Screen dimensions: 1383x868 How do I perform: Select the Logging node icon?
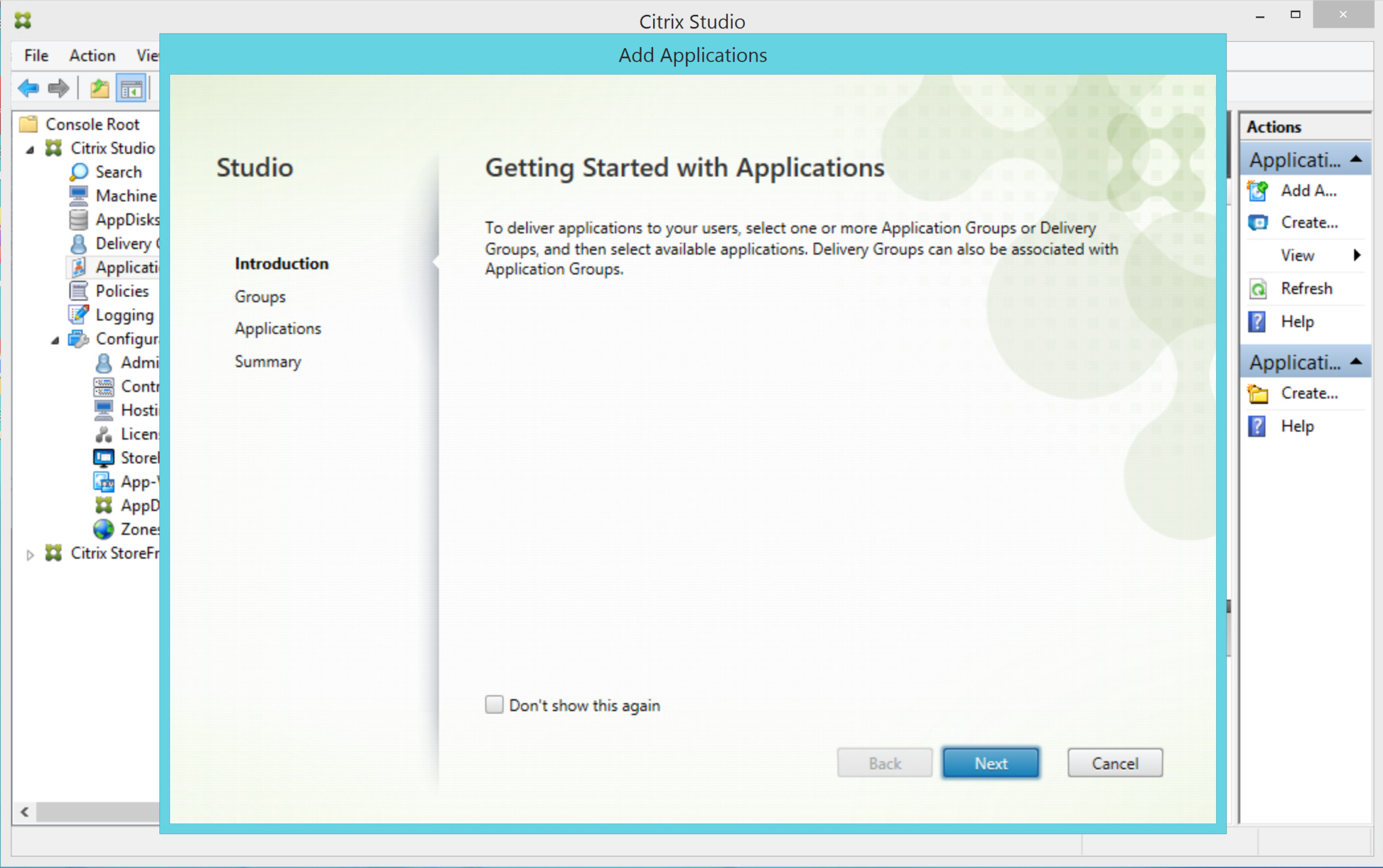click(79, 315)
